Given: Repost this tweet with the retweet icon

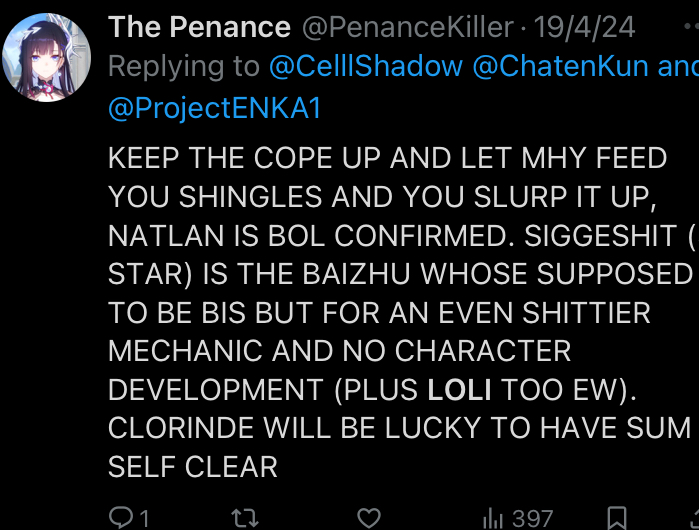Looking at the screenshot, I should pyautogui.click(x=244, y=517).
